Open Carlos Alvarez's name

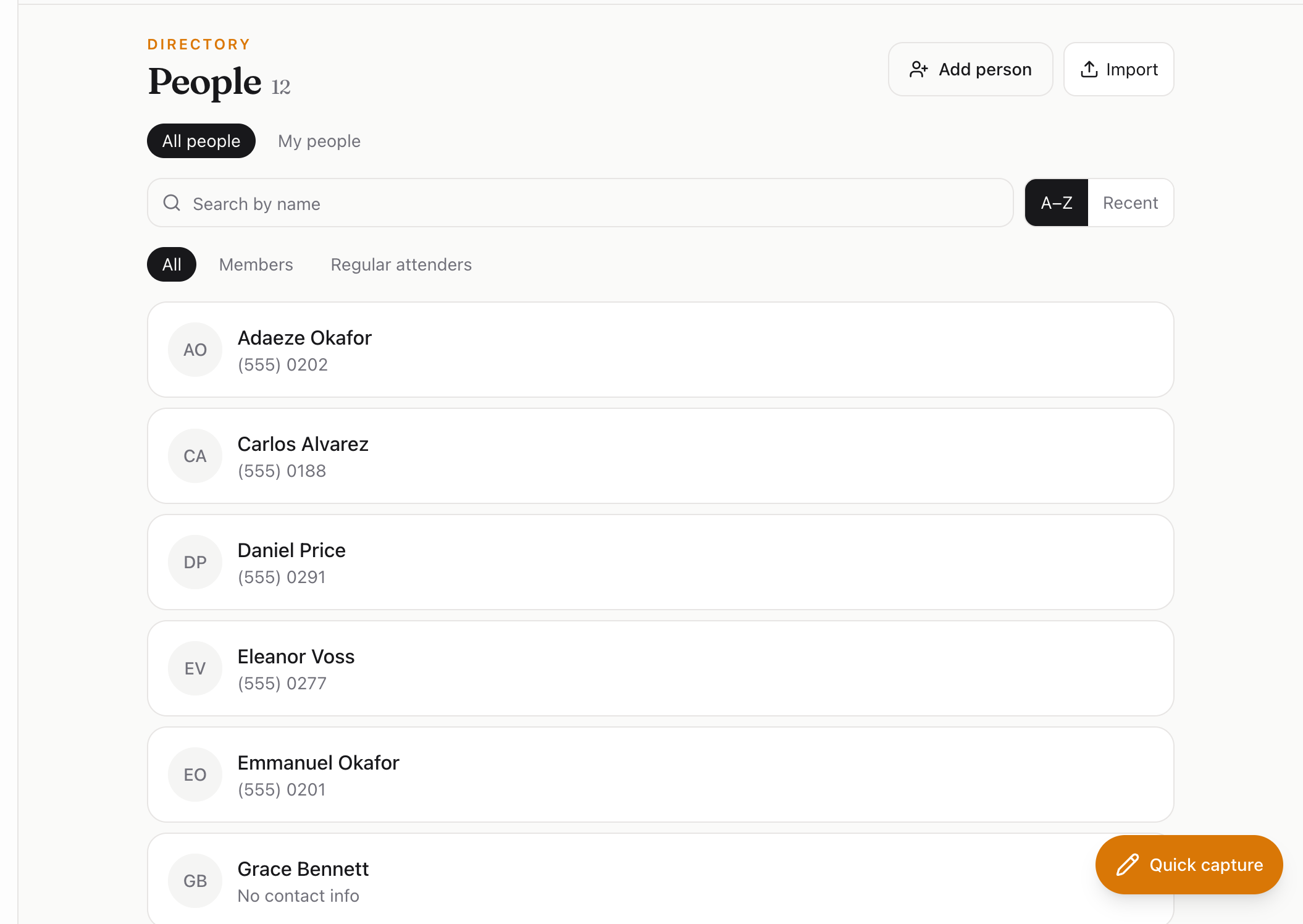pyautogui.click(x=303, y=444)
